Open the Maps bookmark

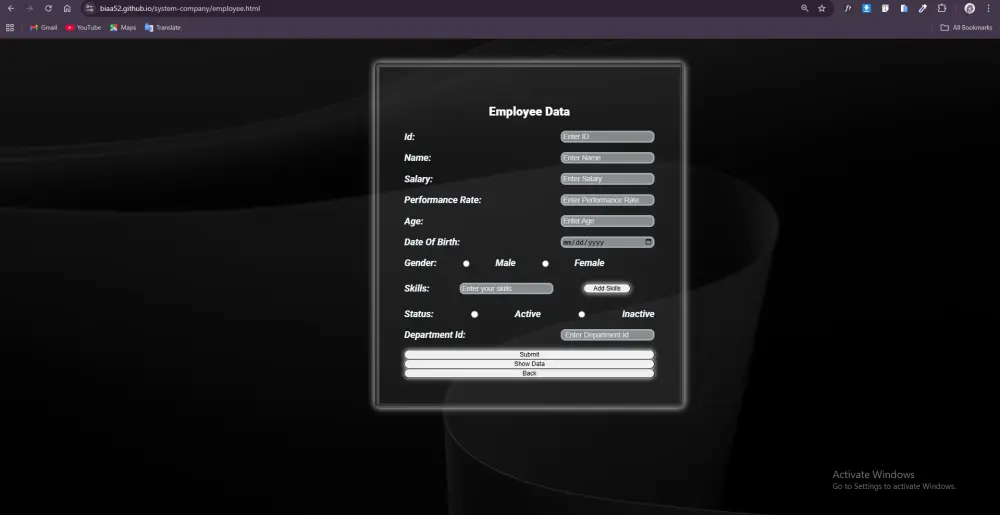click(123, 27)
